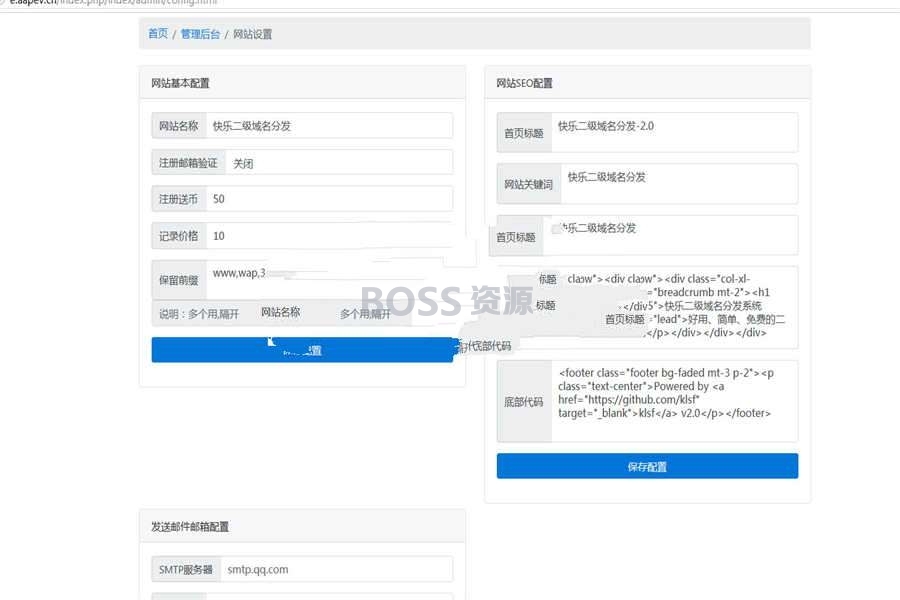Select the 网站SEO配置 panel heading
The image size is (900, 600).
(524, 83)
